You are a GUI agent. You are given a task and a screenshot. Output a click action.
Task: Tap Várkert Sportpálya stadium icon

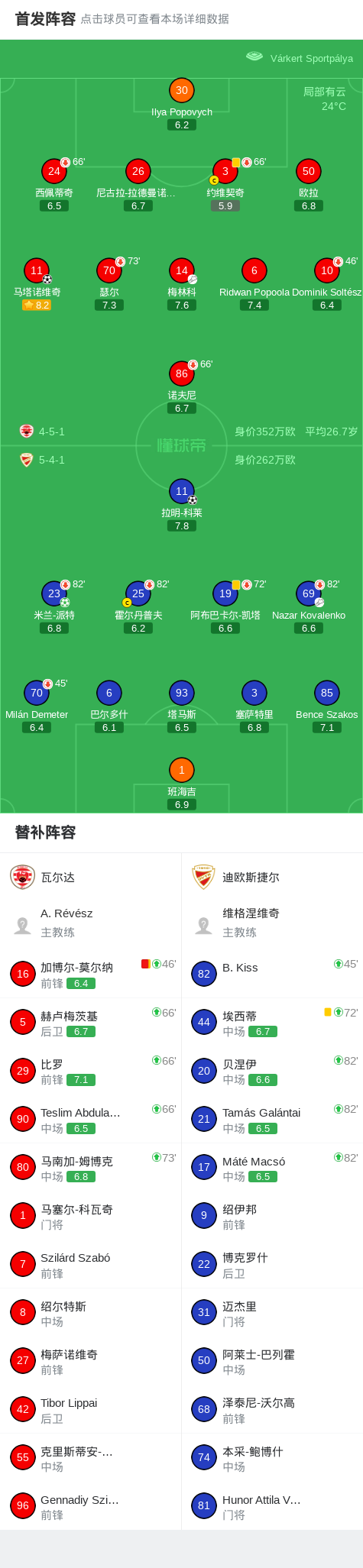(x=254, y=57)
